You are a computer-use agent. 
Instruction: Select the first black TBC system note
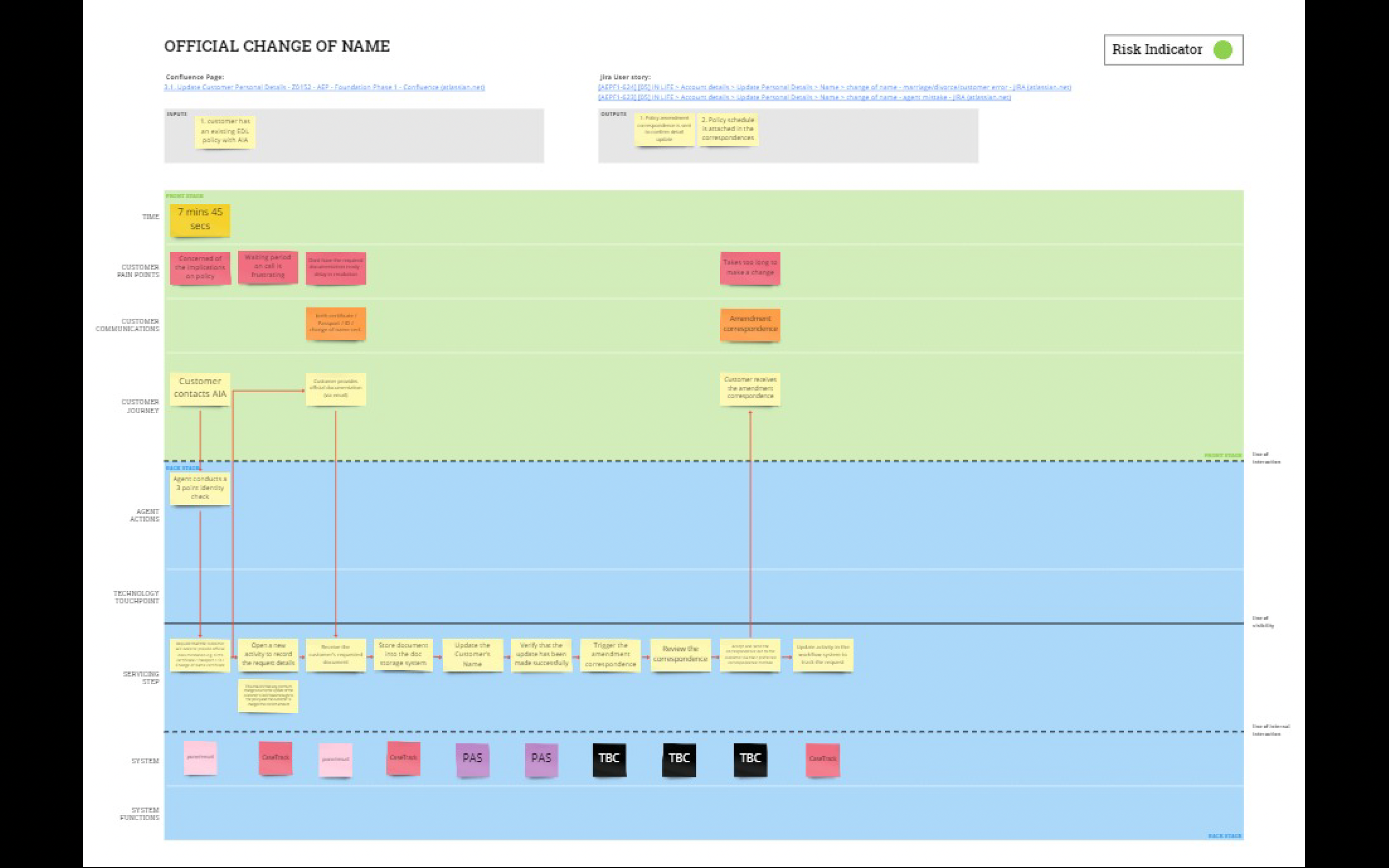(609, 759)
